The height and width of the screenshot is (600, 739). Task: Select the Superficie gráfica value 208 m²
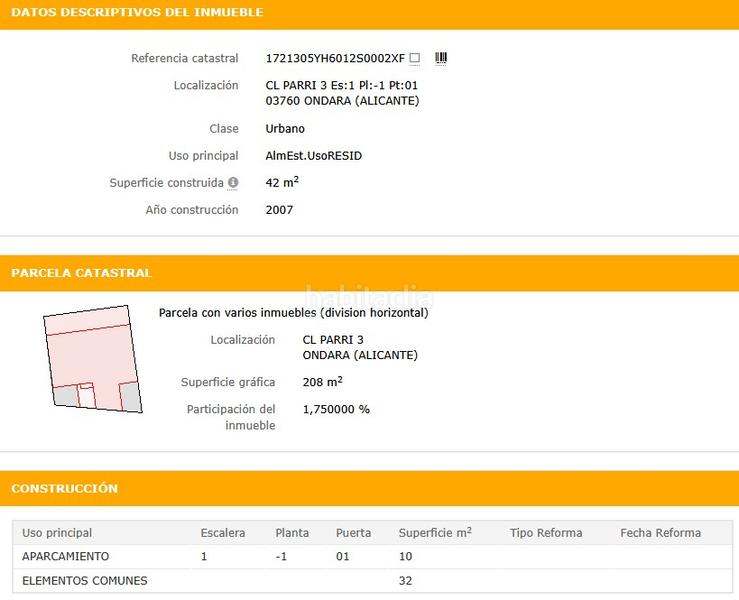[322, 381]
